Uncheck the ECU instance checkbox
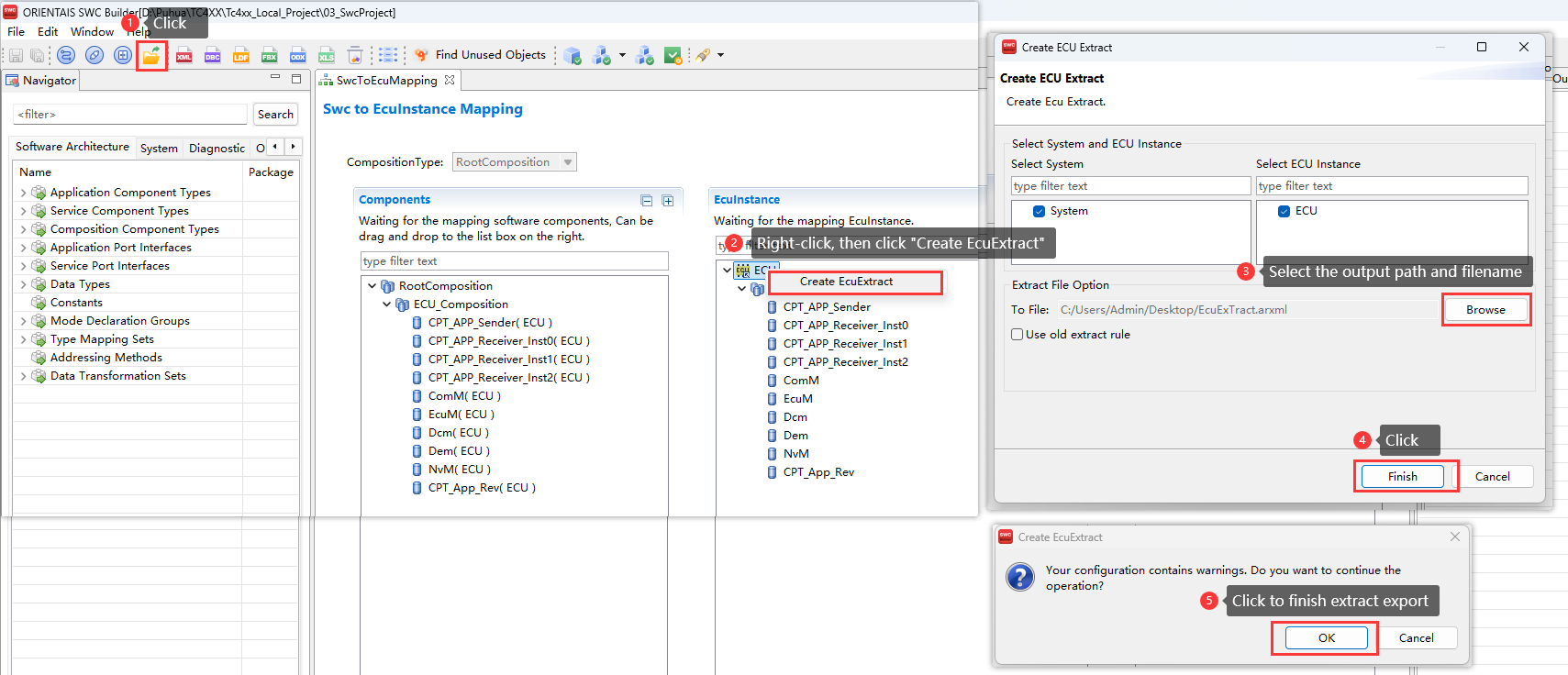This screenshot has width=1568, height=675. coord(1284,211)
